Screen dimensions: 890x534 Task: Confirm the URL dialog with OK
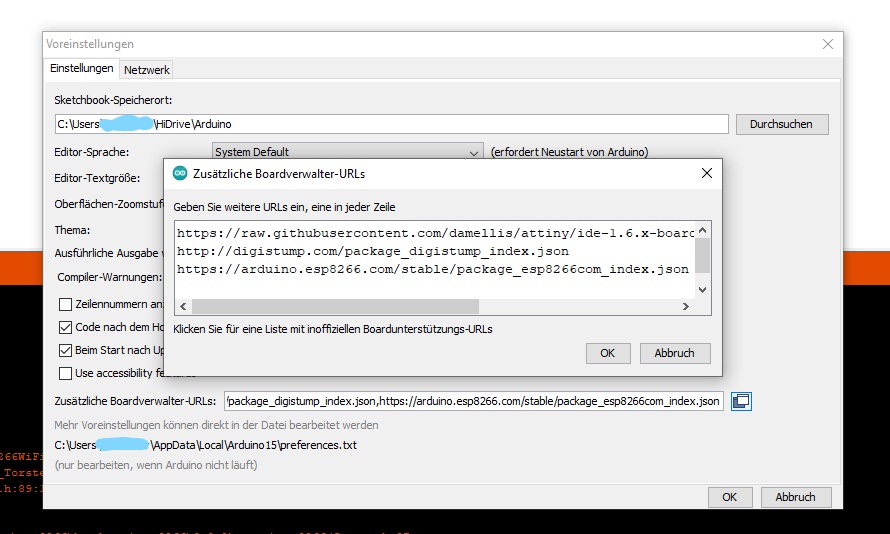608,353
